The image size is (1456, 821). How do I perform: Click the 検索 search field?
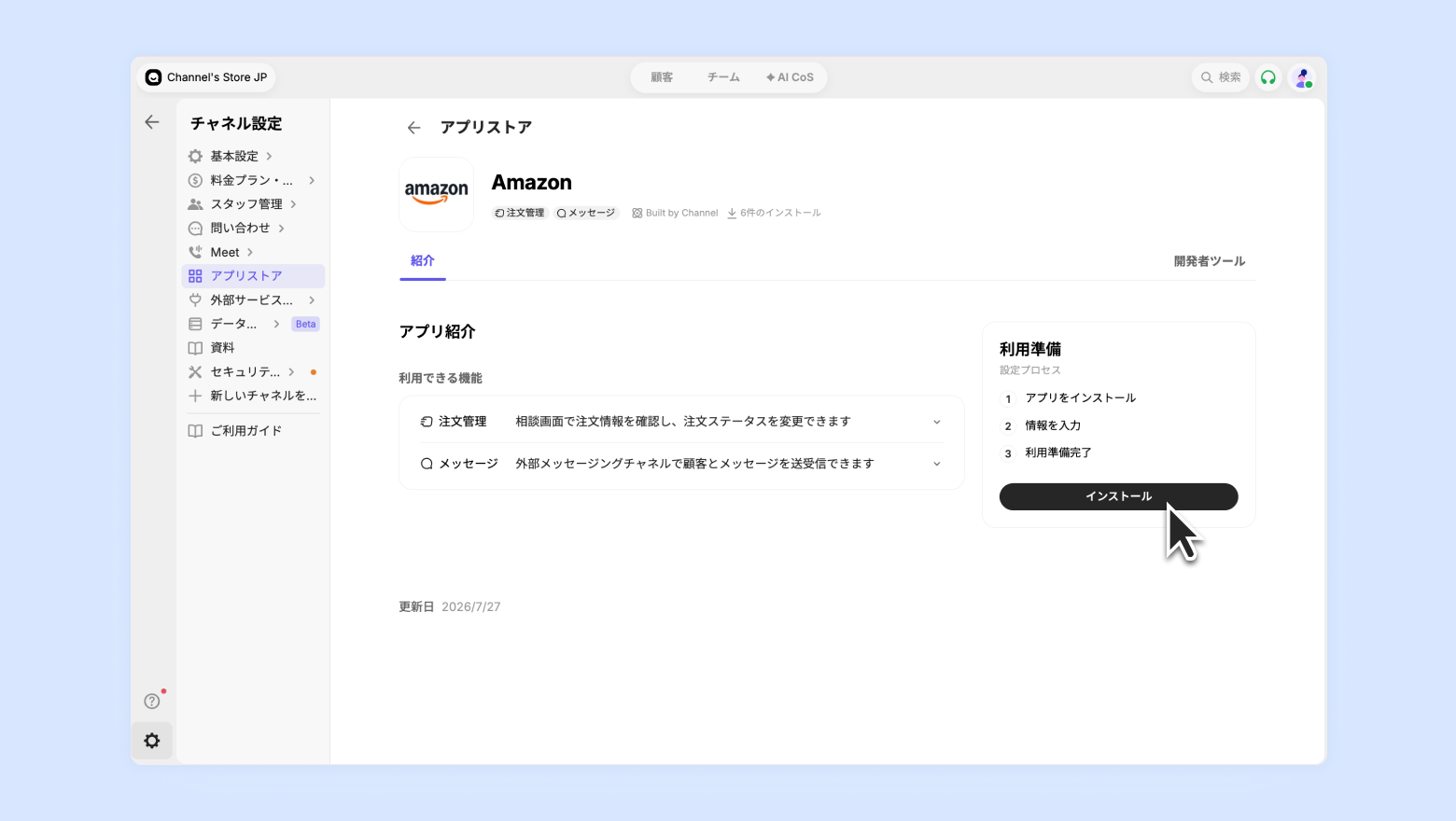tap(1221, 77)
